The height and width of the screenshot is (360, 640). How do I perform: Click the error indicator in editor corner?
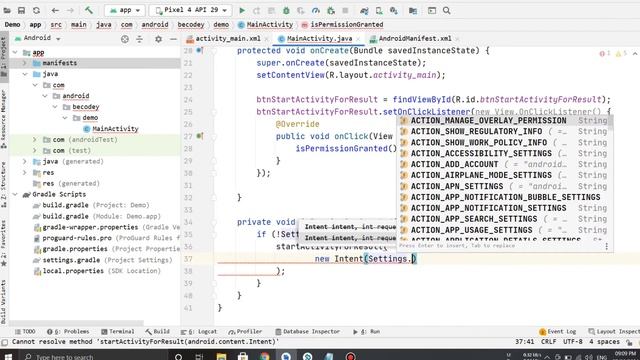tap(604, 53)
